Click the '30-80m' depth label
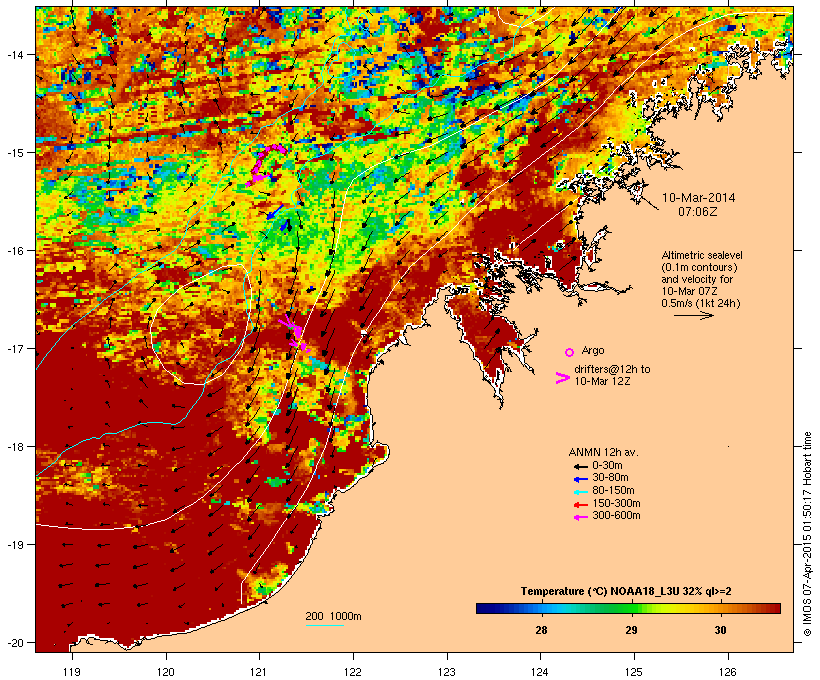 pyautogui.click(x=610, y=478)
